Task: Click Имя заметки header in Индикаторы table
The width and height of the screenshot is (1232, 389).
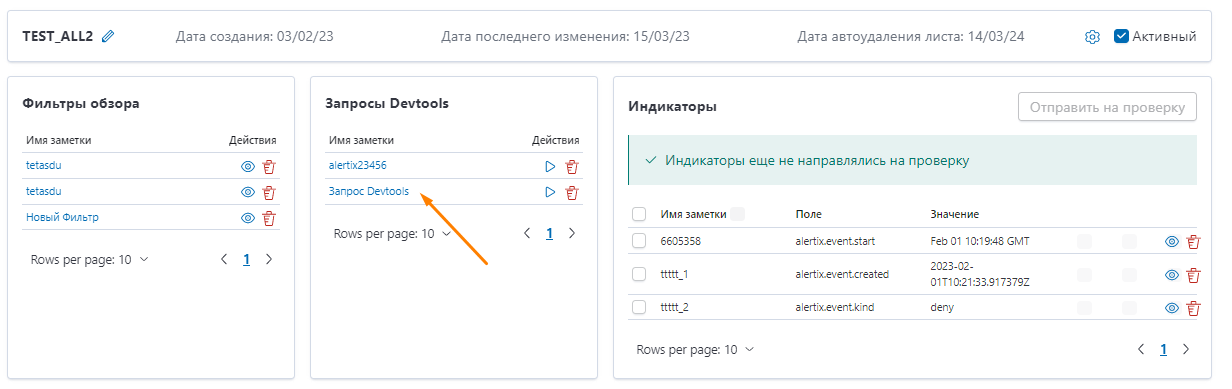Action: pos(693,214)
